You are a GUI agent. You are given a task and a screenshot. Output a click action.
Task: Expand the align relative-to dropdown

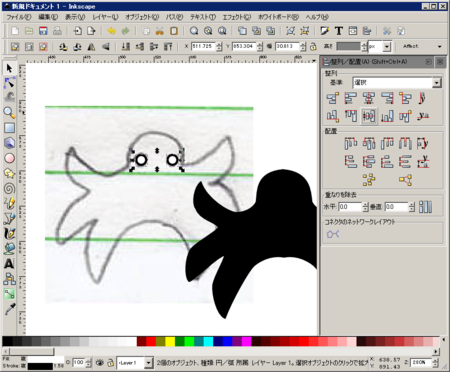click(437, 82)
